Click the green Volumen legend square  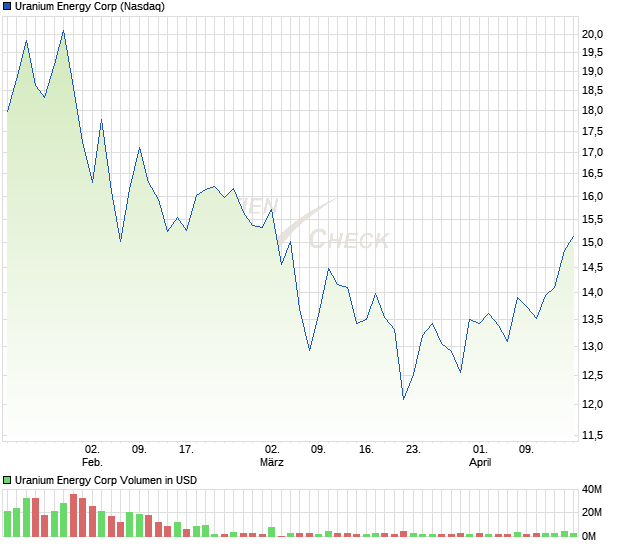tap(7, 480)
